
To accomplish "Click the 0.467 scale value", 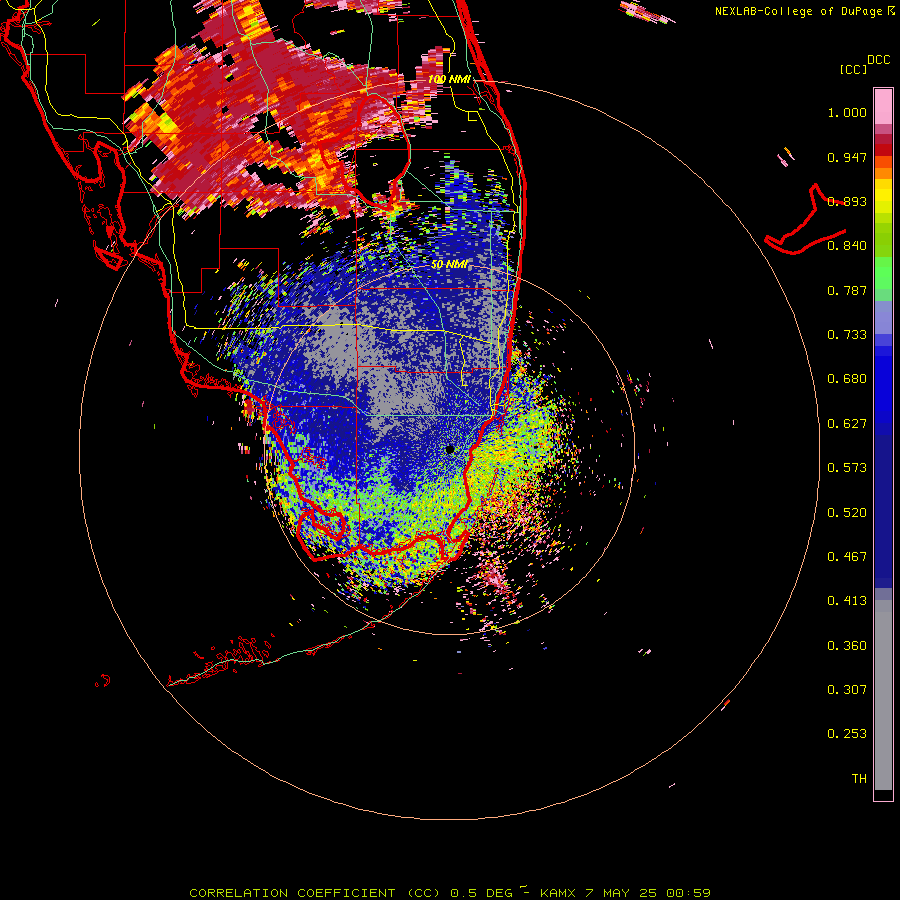I will click(847, 557).
